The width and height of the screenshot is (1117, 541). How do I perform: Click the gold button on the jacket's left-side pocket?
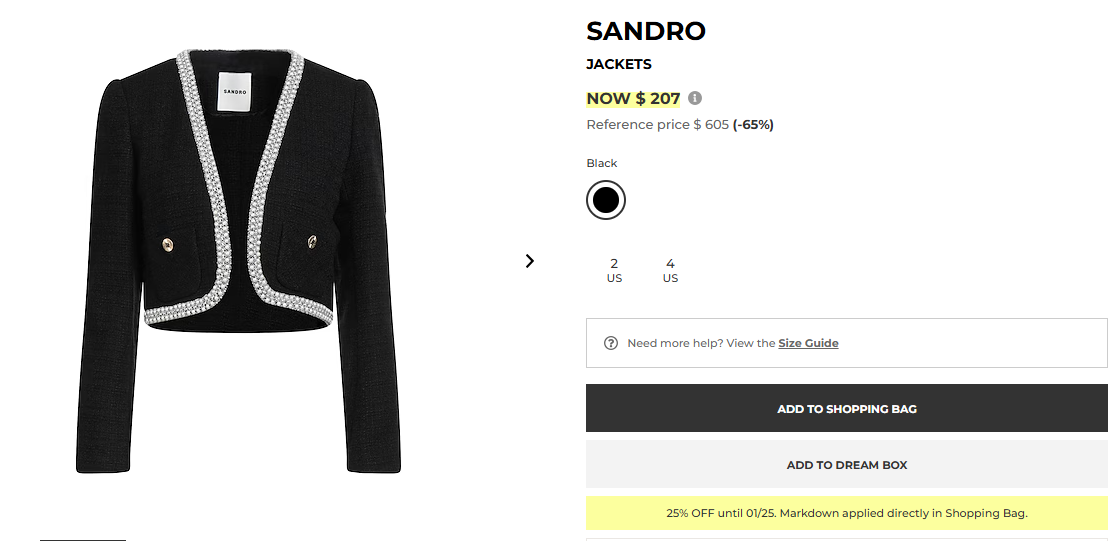(167, 243)
